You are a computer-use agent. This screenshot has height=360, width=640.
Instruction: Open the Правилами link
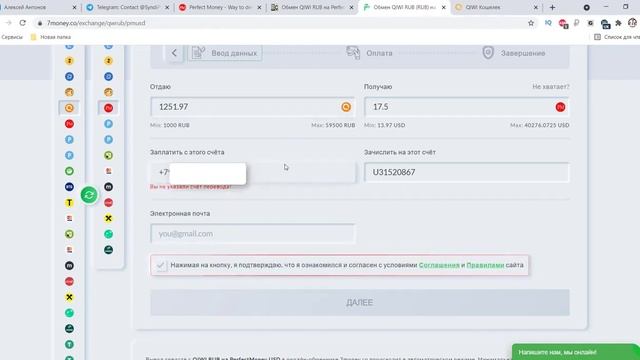pos(485,265)
